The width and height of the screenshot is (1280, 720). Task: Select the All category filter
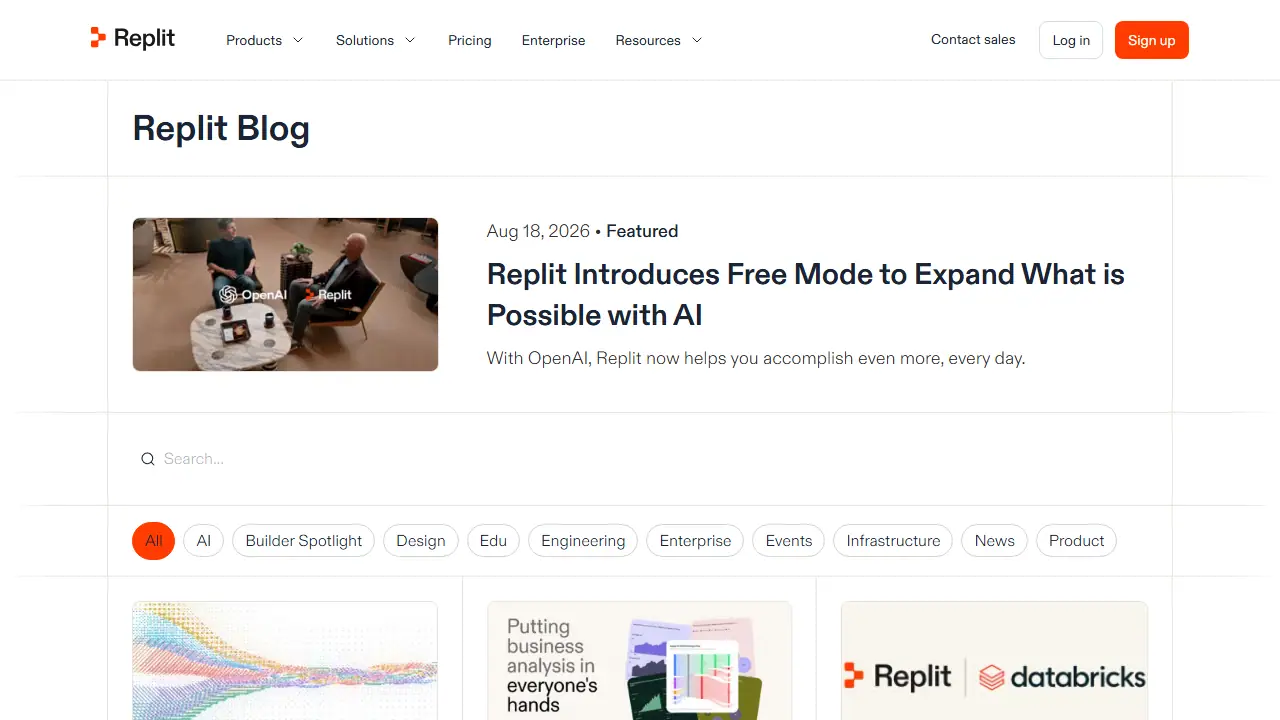(x=153, y=541)
